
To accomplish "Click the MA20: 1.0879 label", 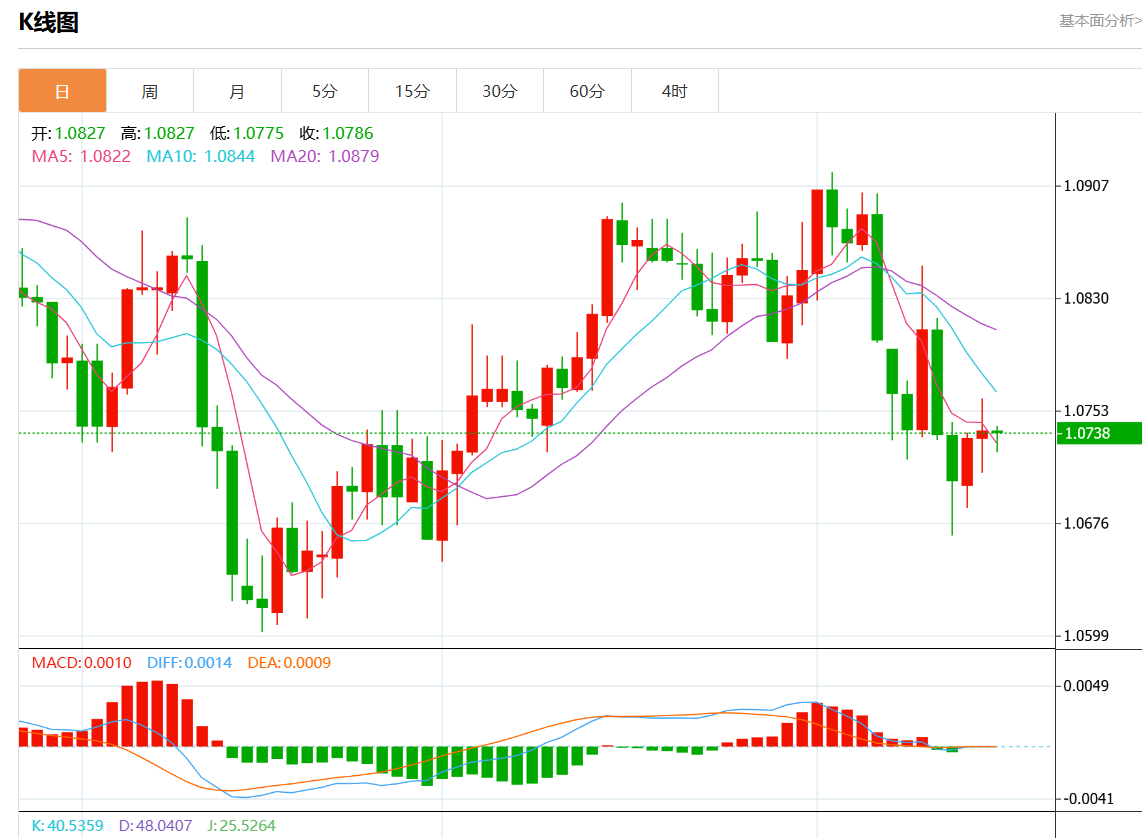I will 325,156.
